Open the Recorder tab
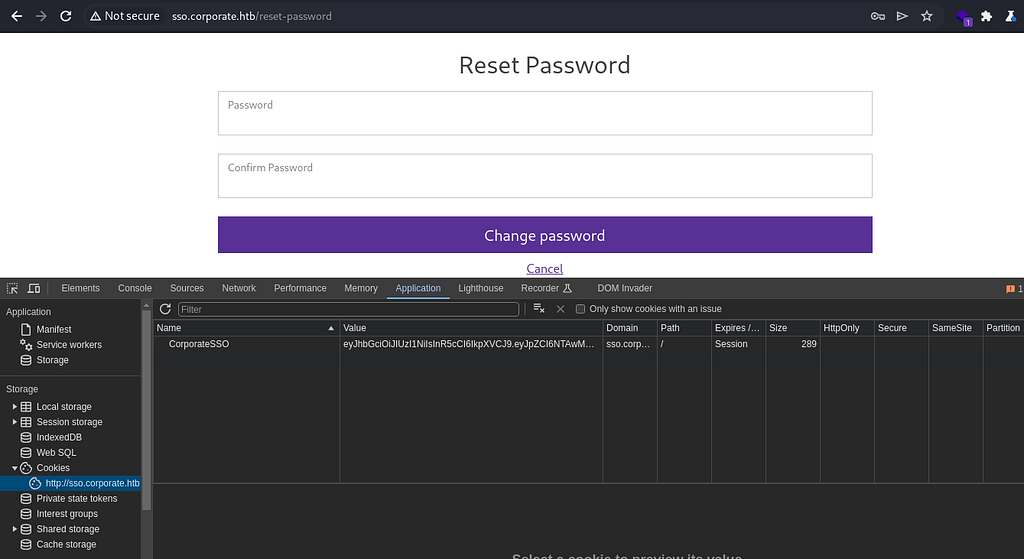This screenshot has width=1024, height=559. pyautogui.click(x=546, y=288)
